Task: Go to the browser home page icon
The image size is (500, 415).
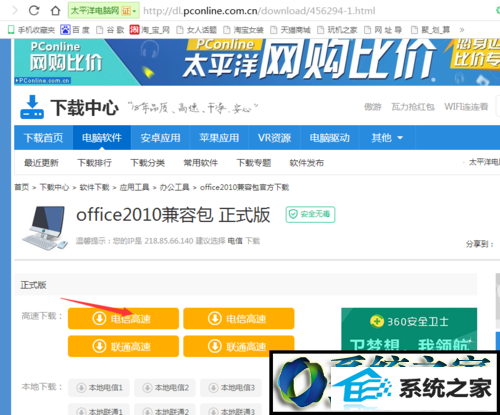Action: [55, 11]
